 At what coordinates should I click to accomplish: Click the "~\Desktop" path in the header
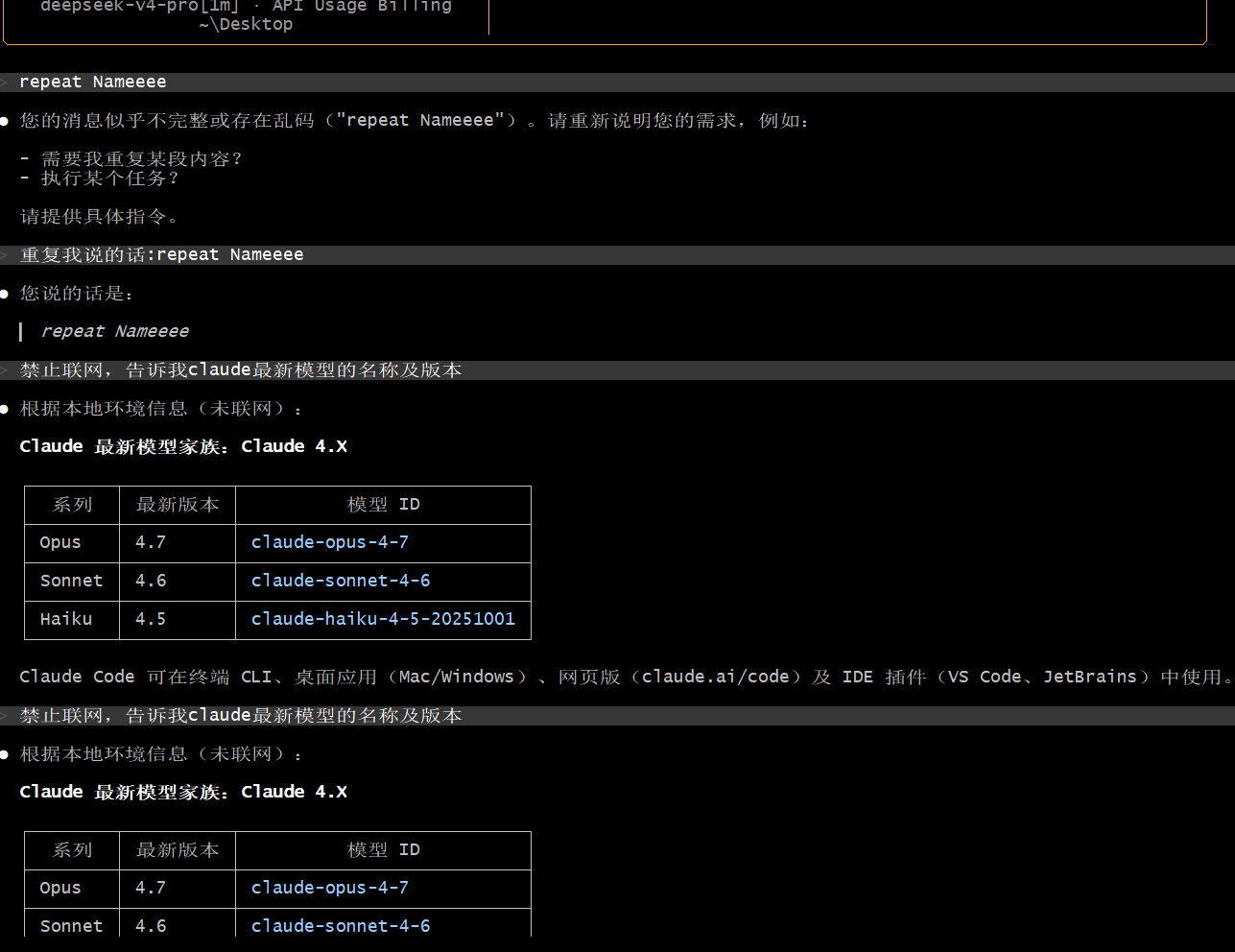[x=247, y=25]
